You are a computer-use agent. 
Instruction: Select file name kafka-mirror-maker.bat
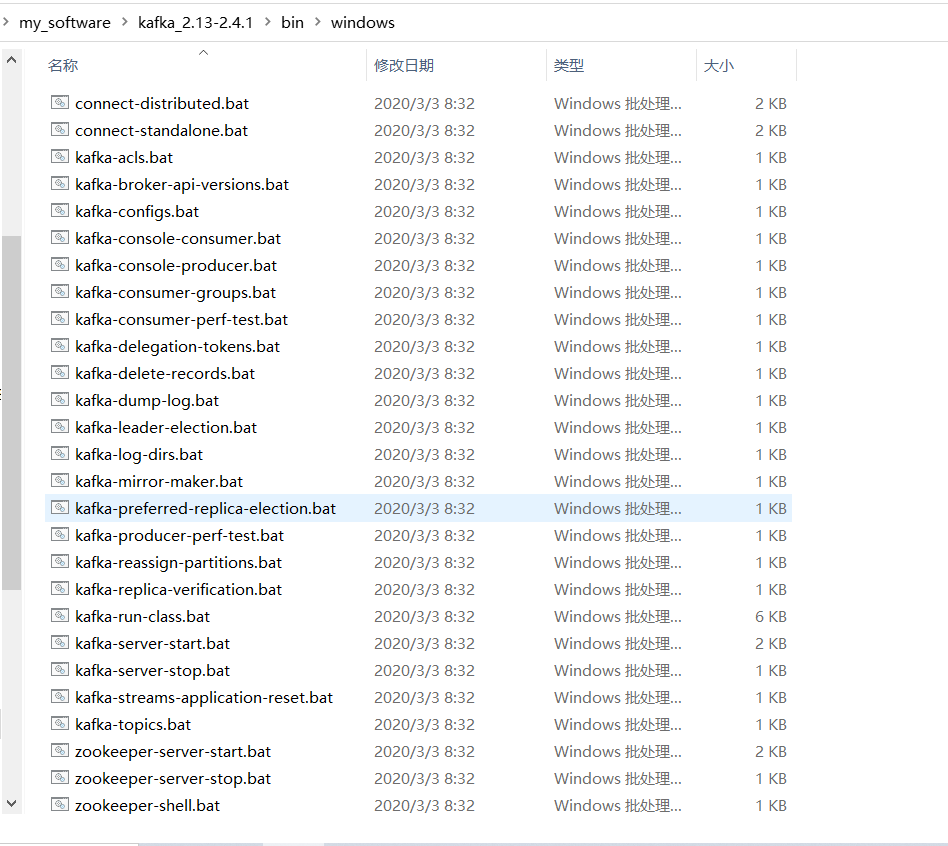pos(159,481)
